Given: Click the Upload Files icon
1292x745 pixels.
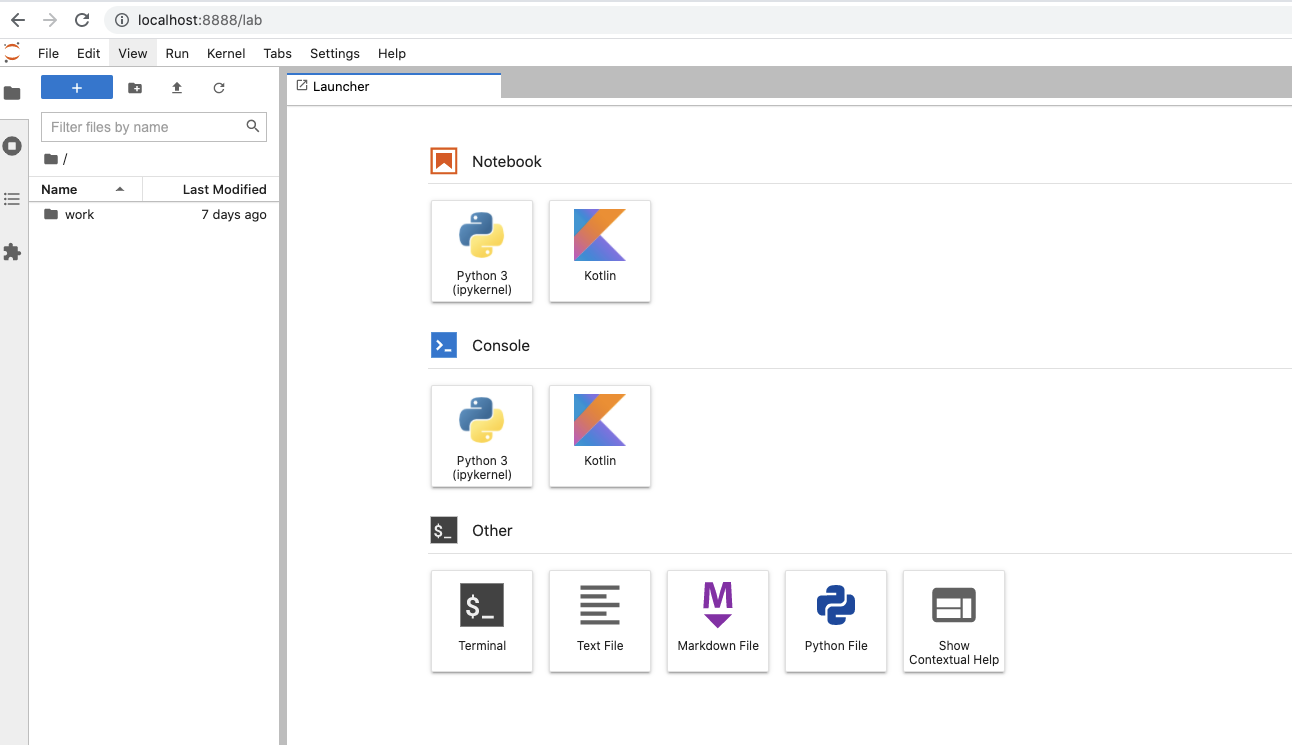Looking at the screenshot, I should pyautogui.click(x=177, y=88).
